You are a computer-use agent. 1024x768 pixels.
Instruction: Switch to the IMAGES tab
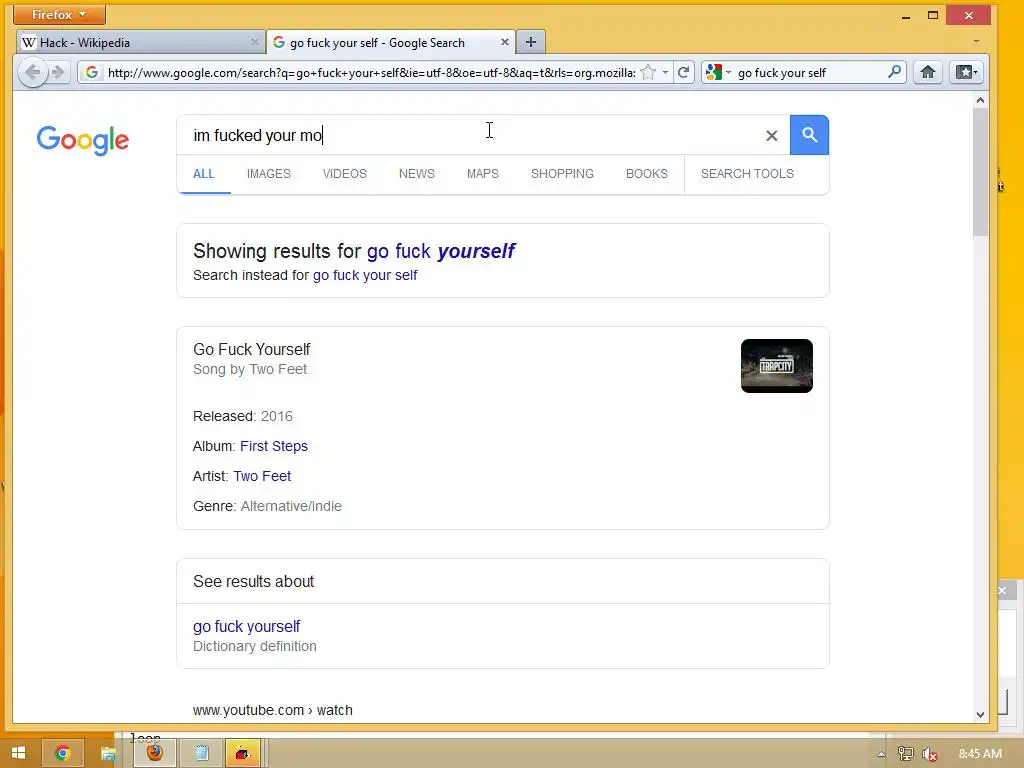268,174
